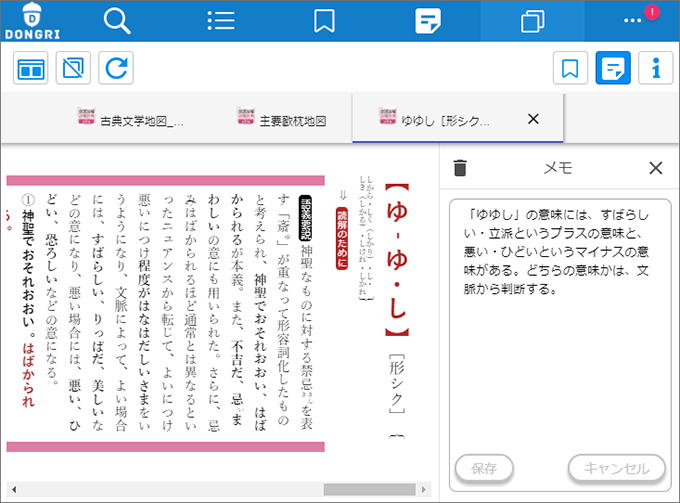Save the memo with 保存 button
The height and width of the screenshot is (503, 680).
pos(484,468)
